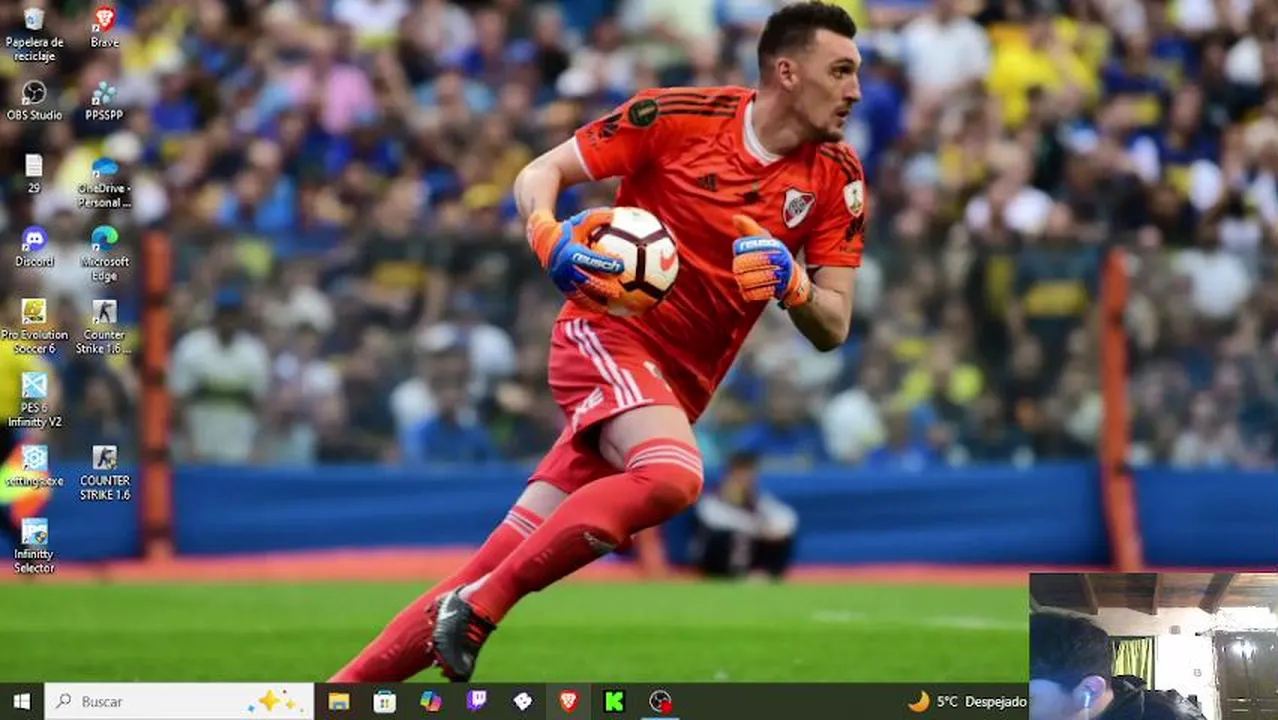Select the Counter Strike 1.6 shortcut
1278x720 pixels.
pos(104,327)
